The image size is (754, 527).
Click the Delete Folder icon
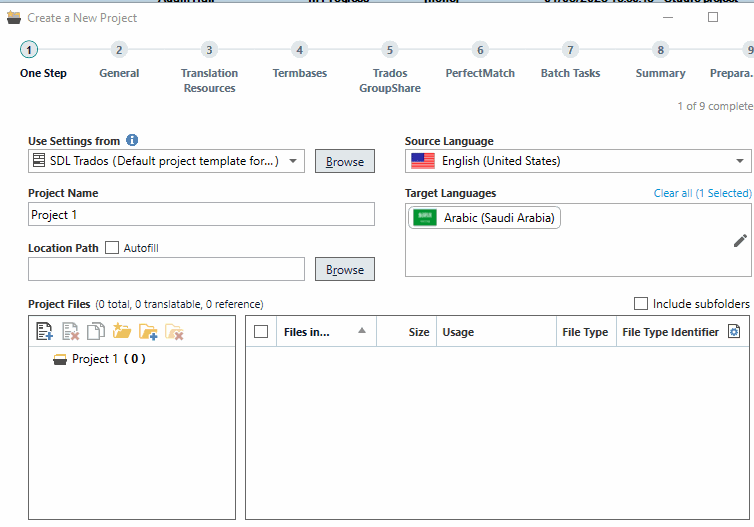(x=174, y=331)
